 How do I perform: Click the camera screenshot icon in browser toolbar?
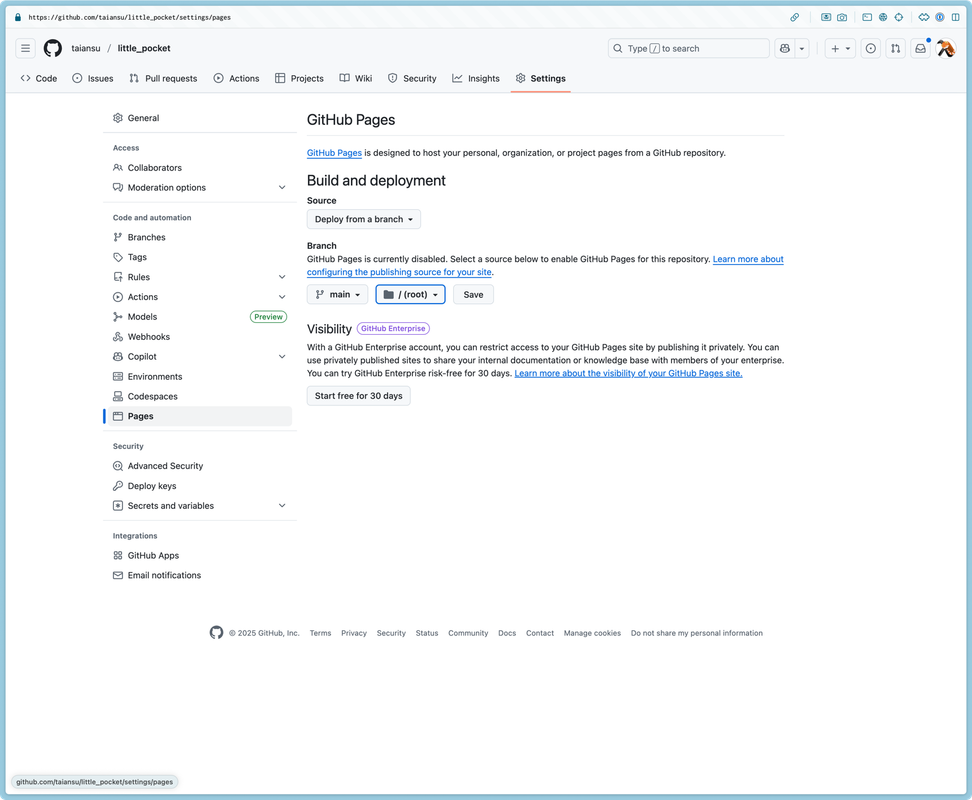coord(842,17)
